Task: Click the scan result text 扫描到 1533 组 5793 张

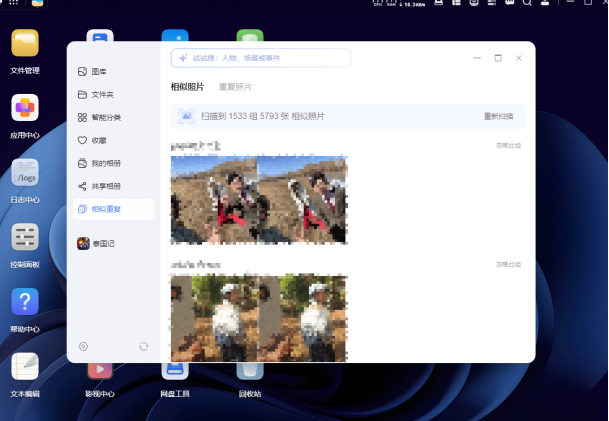Action: [263, 116]
